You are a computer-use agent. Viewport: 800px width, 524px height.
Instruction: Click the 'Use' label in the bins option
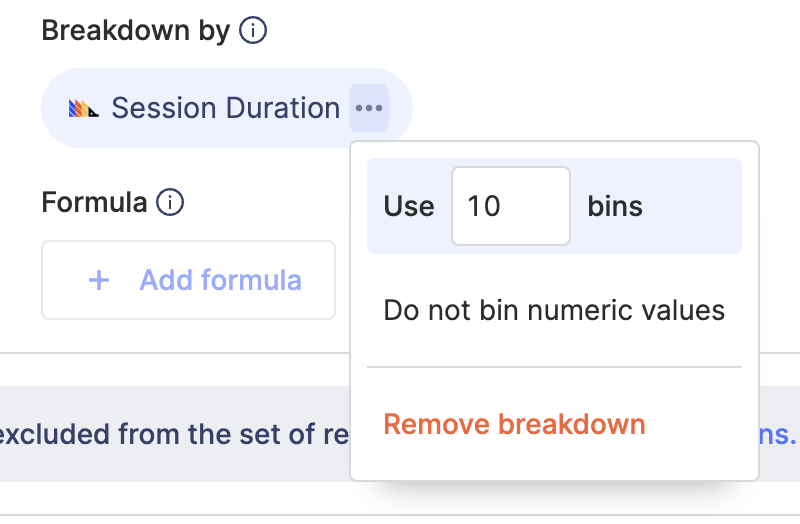[x=408, y=206]
